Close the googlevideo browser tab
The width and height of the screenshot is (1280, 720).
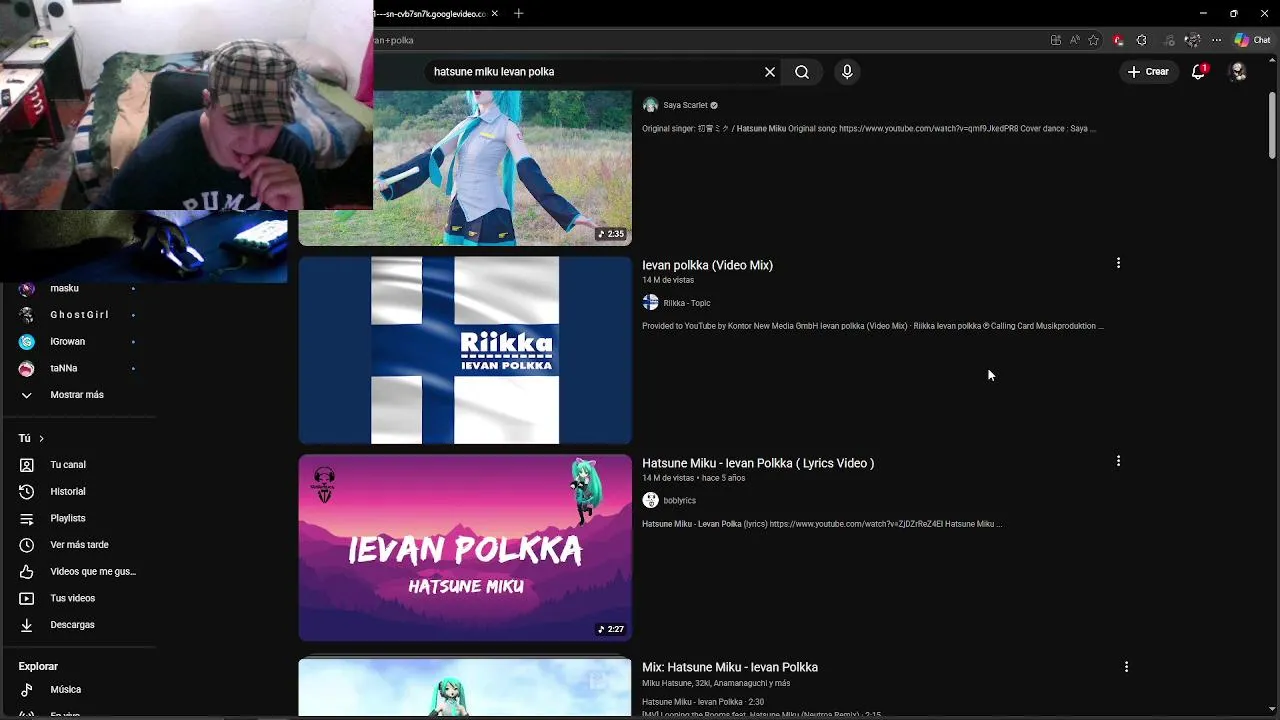click(494, 14)
